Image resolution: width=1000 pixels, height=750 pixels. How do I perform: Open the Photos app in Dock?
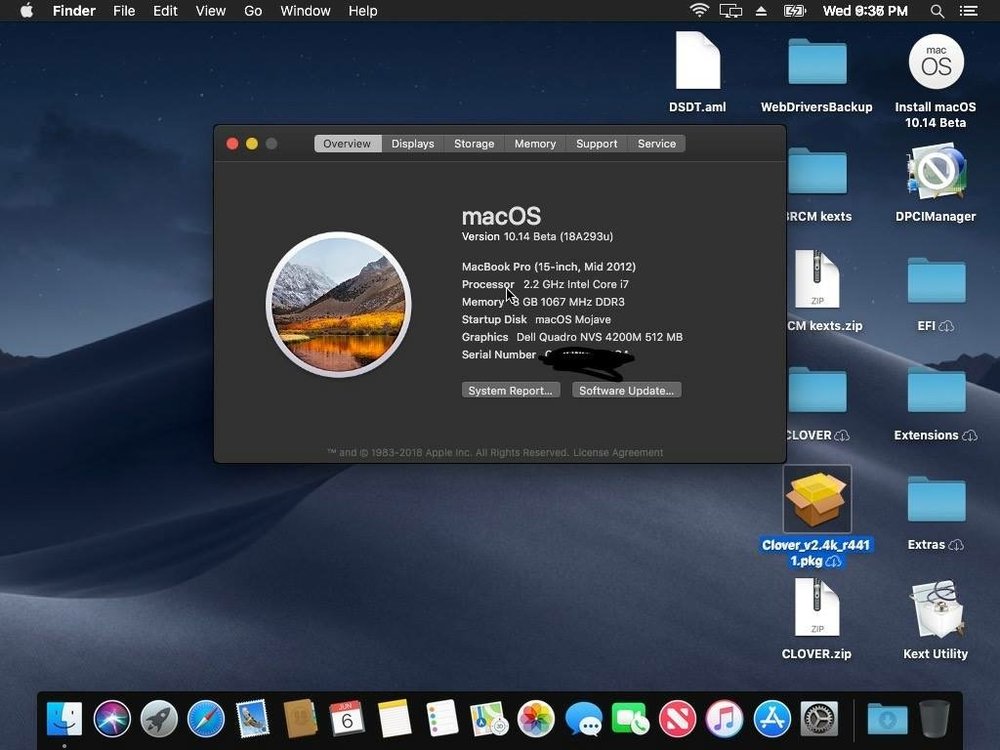click(x=536, y=718)
